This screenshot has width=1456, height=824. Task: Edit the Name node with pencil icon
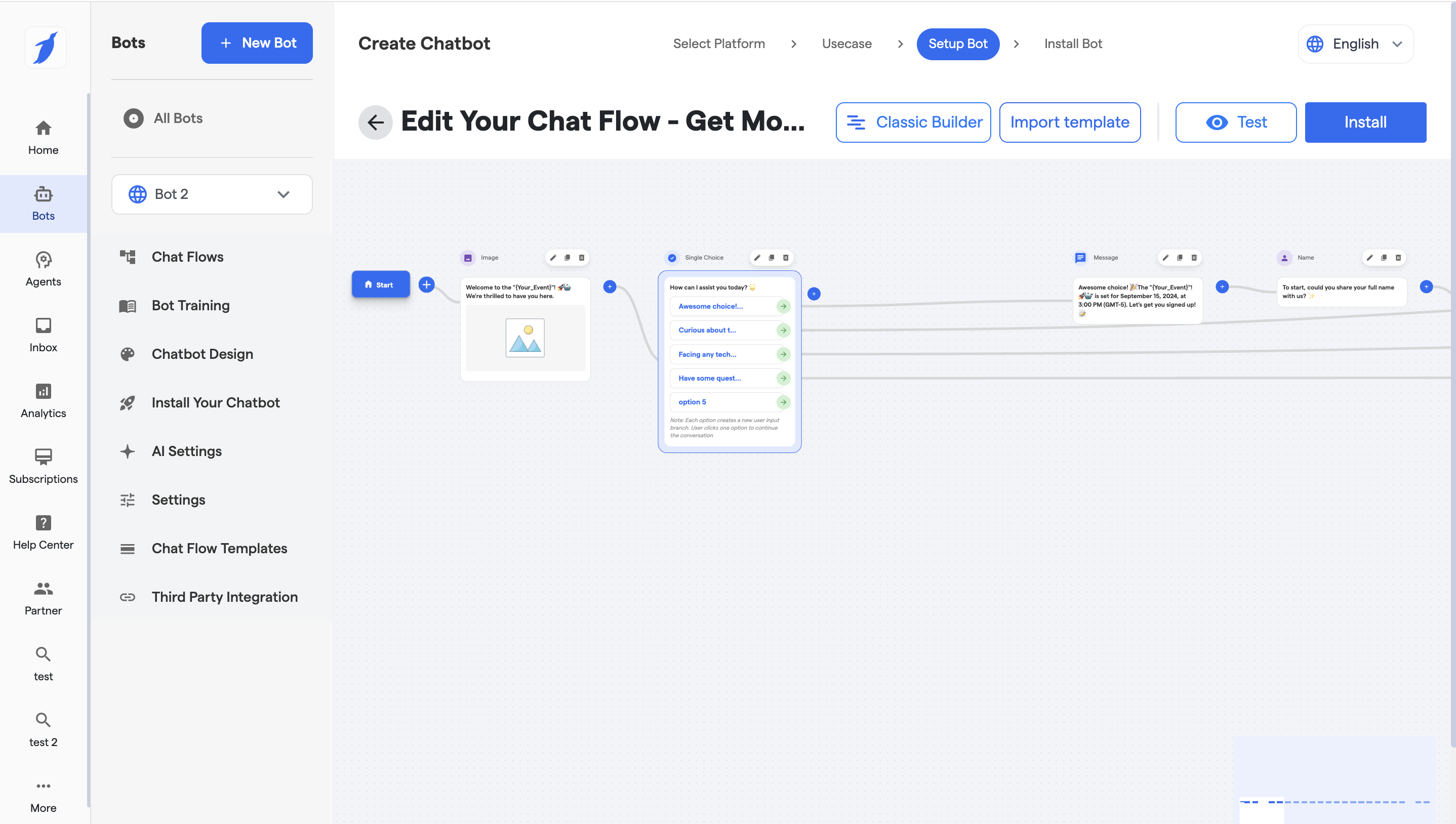pos(1369,258)
